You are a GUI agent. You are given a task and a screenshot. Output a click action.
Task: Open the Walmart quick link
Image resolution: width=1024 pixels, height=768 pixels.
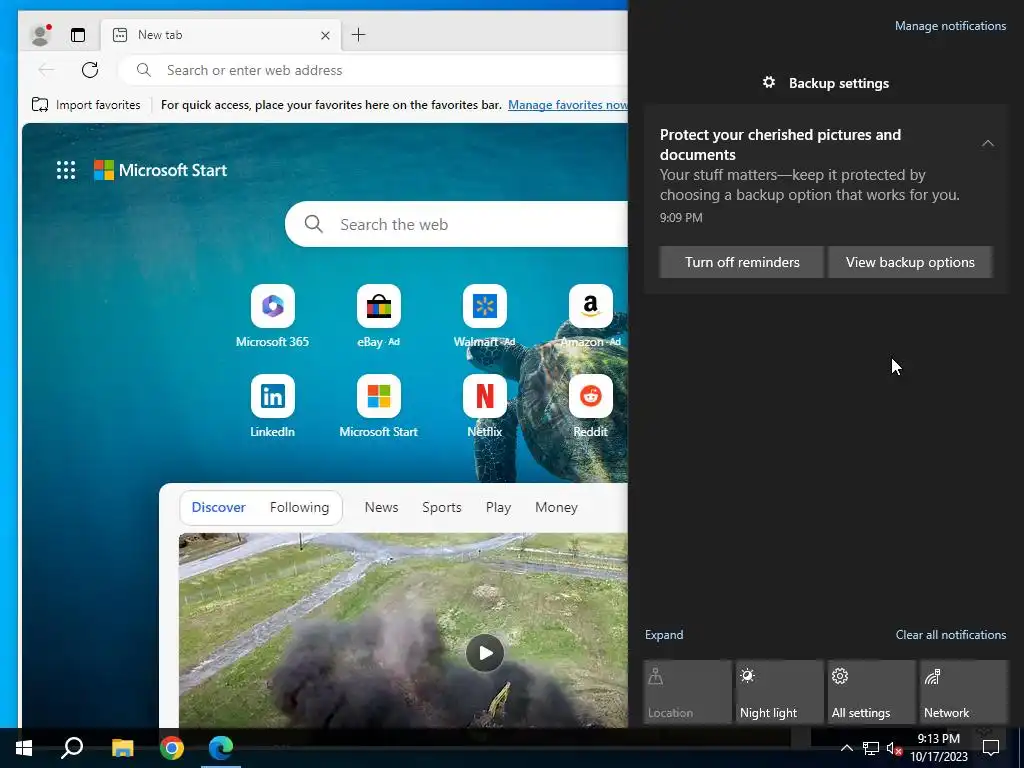pos(485,317)
